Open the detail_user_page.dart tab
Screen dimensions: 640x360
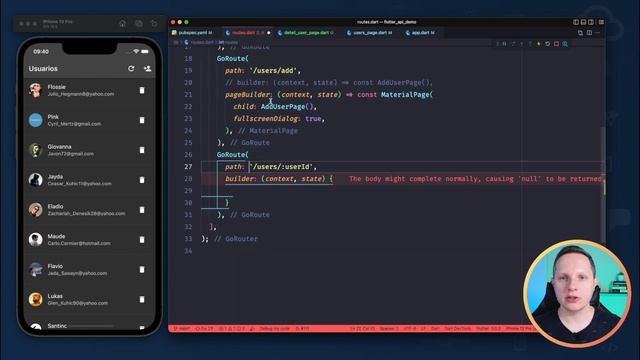click(x=306, y=33)
